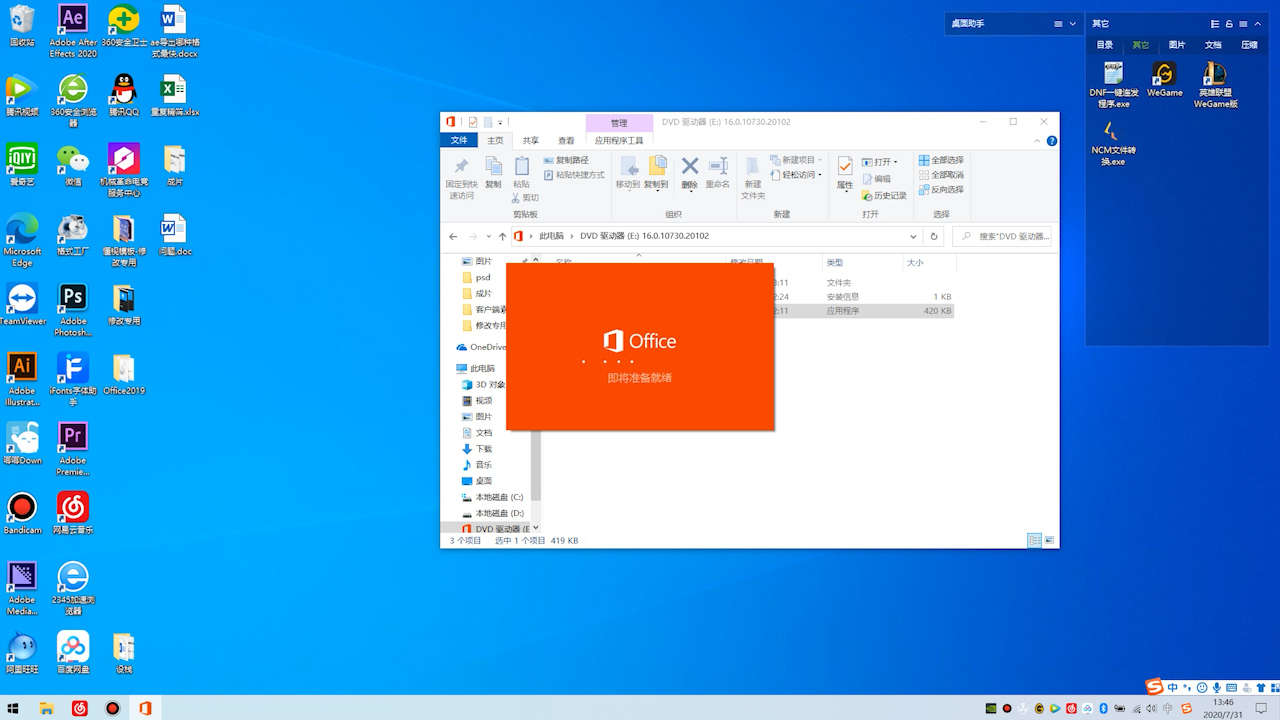1280x720 pixels.
Task: Click 反向选择 in the ribbon
Action: pyautogui.click(x=941, y=190)
